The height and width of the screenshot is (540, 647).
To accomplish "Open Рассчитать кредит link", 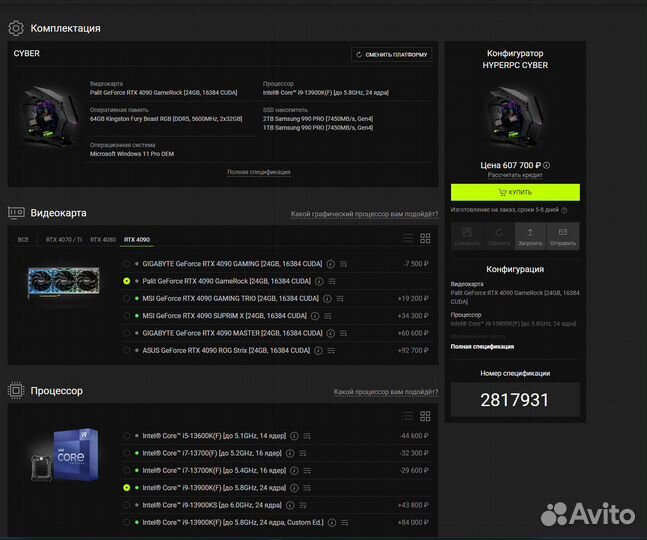I will click(x=515, y=175).
